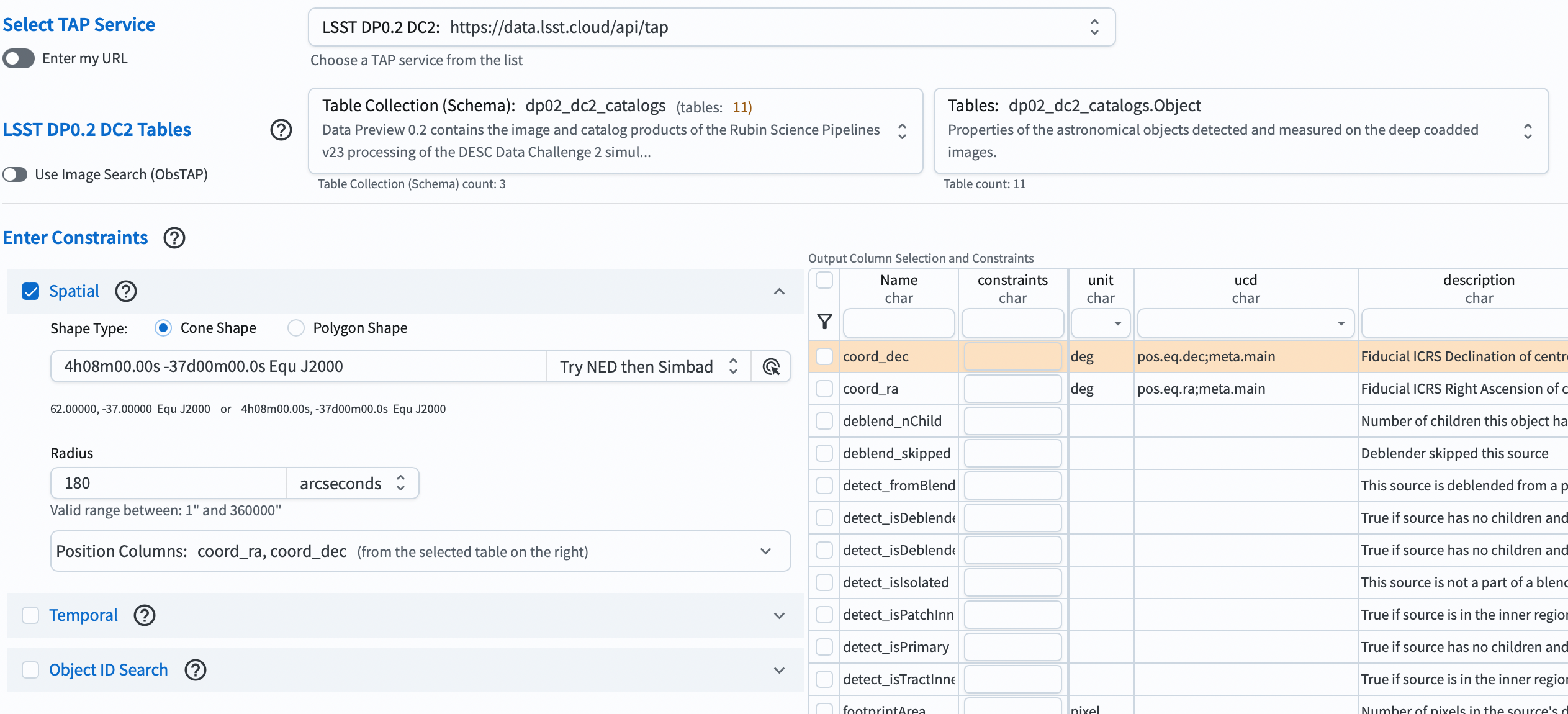Open the Tables dp02_dc2_catalogs.Object selector

(x=1240, y=130)
